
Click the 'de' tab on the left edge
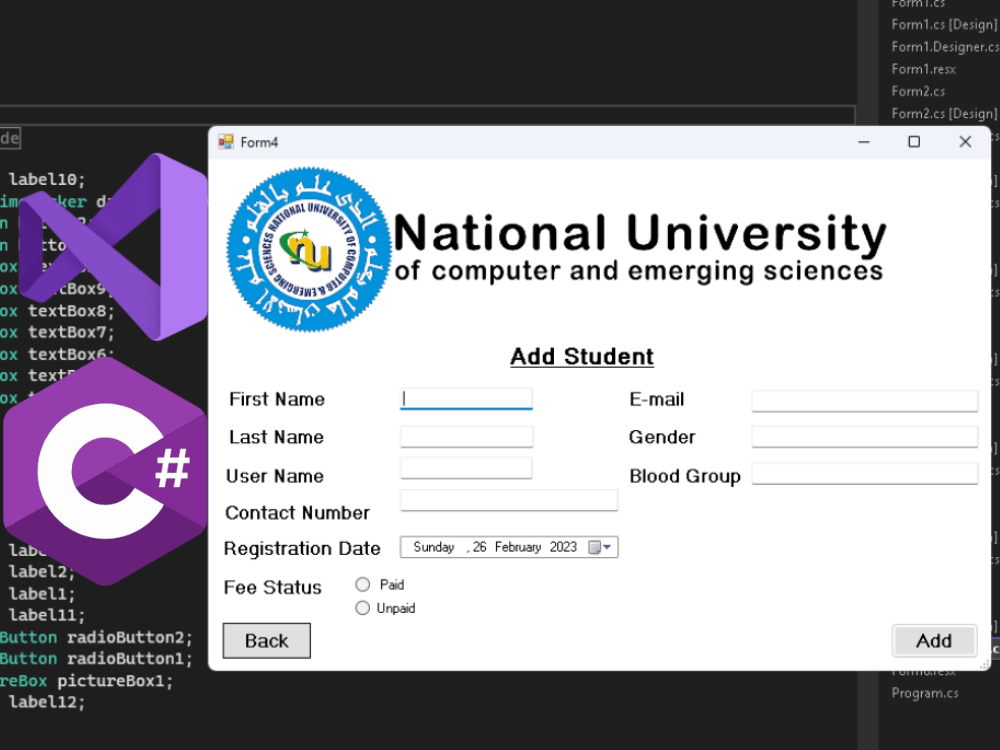[8, 138]
